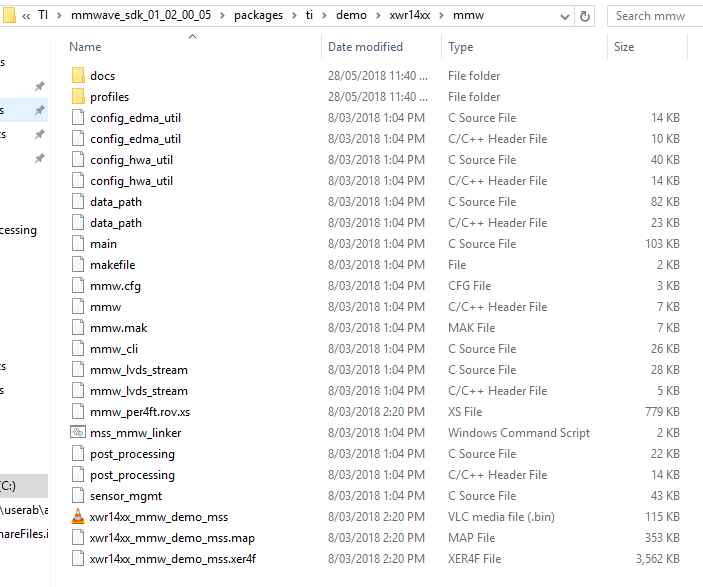Select post_processing C Source File
Screen dimensions: 703x587
coord(376,453)
